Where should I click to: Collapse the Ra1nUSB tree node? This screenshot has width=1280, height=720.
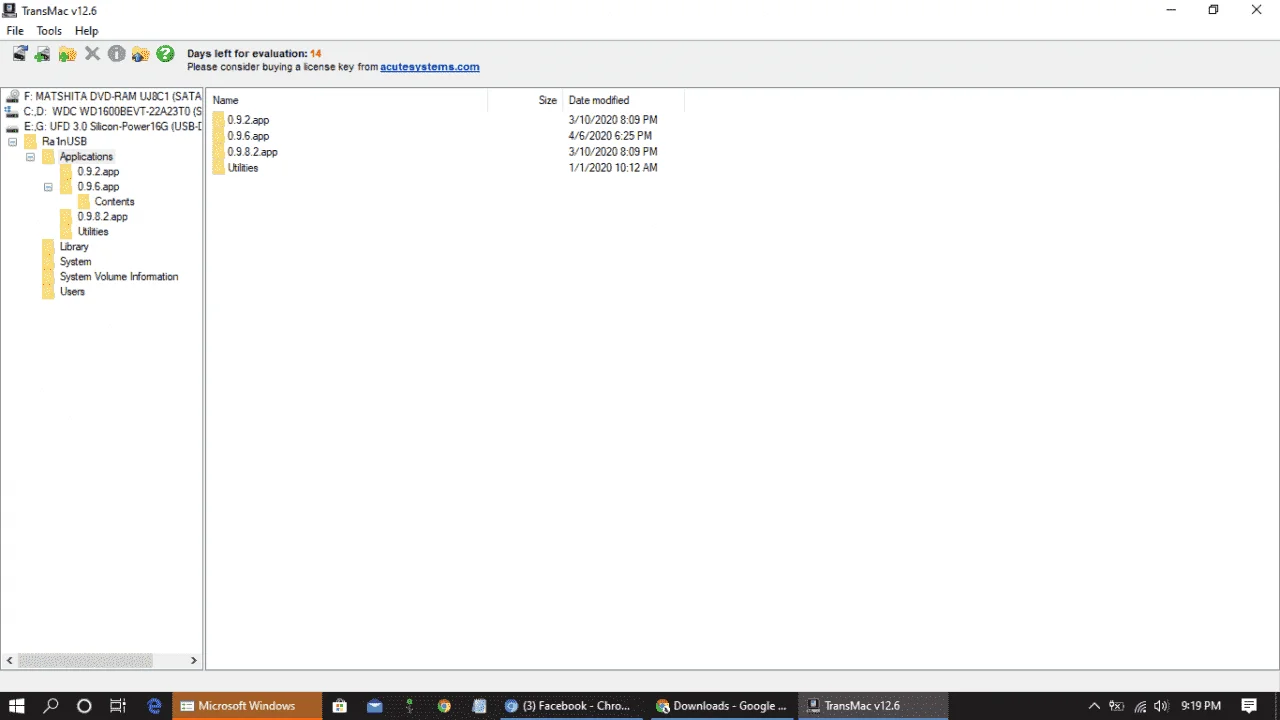tap(12, 142)
